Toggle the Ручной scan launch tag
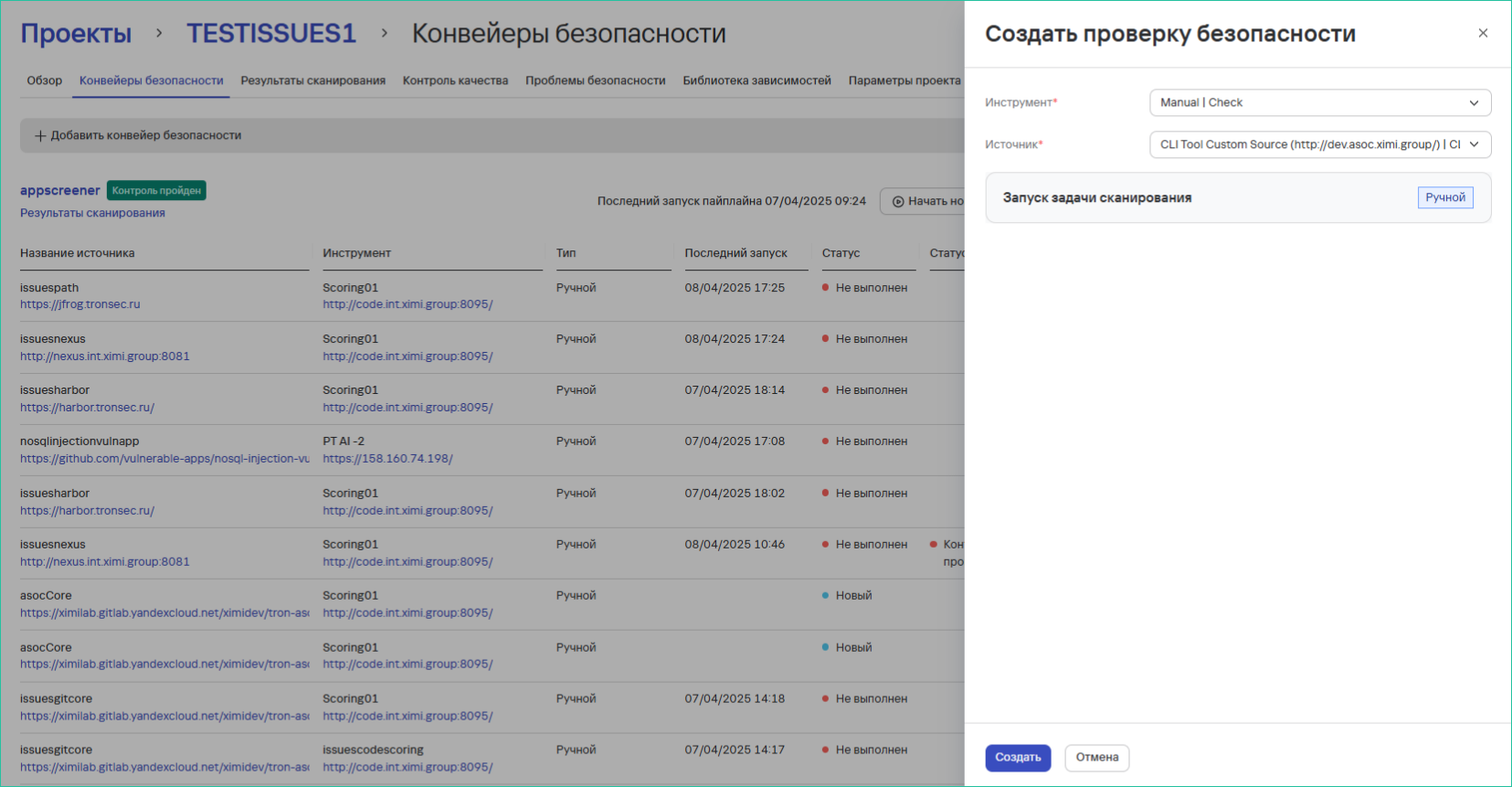Screen dimensions: 1512x787 point(1444,197)
